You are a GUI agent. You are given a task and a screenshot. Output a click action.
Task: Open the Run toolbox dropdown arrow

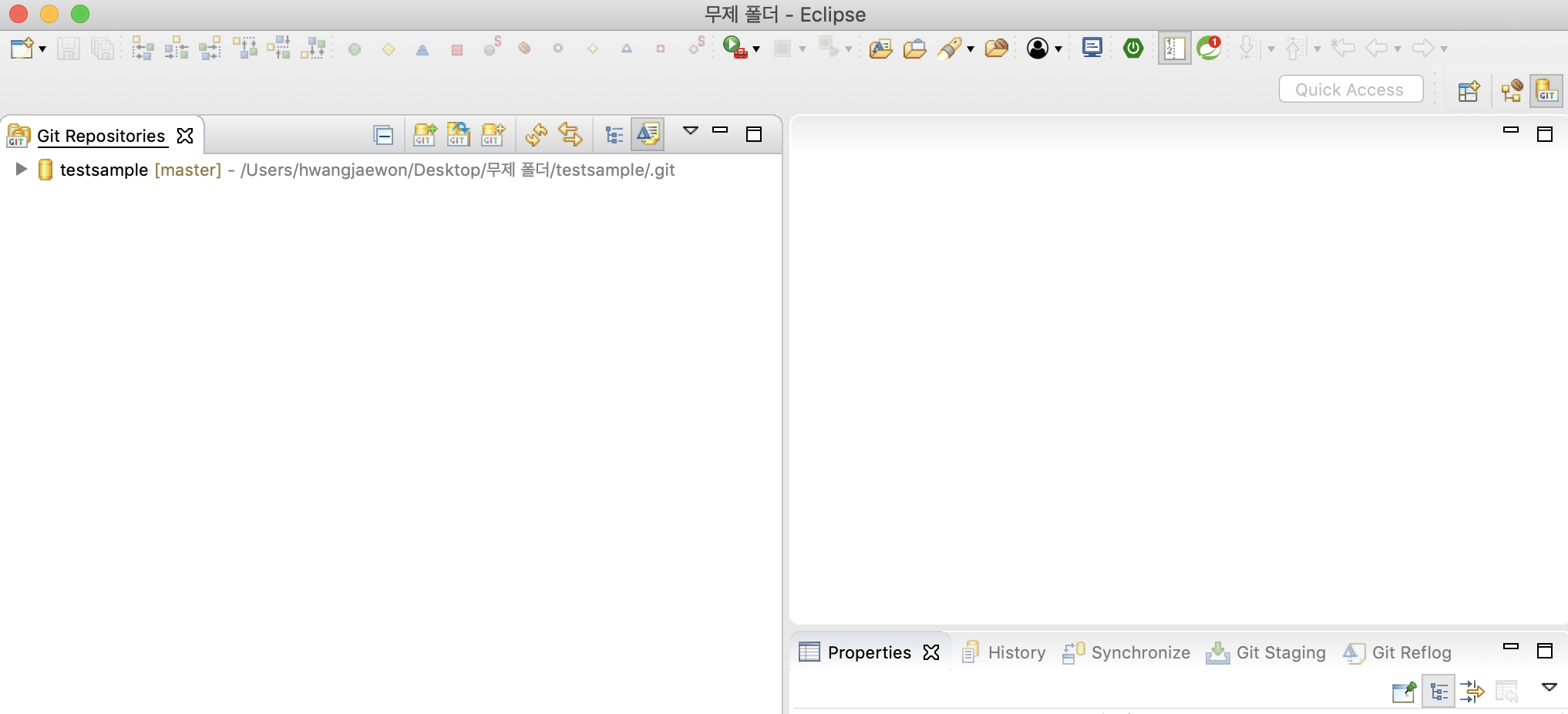click(x=756, y=49)
